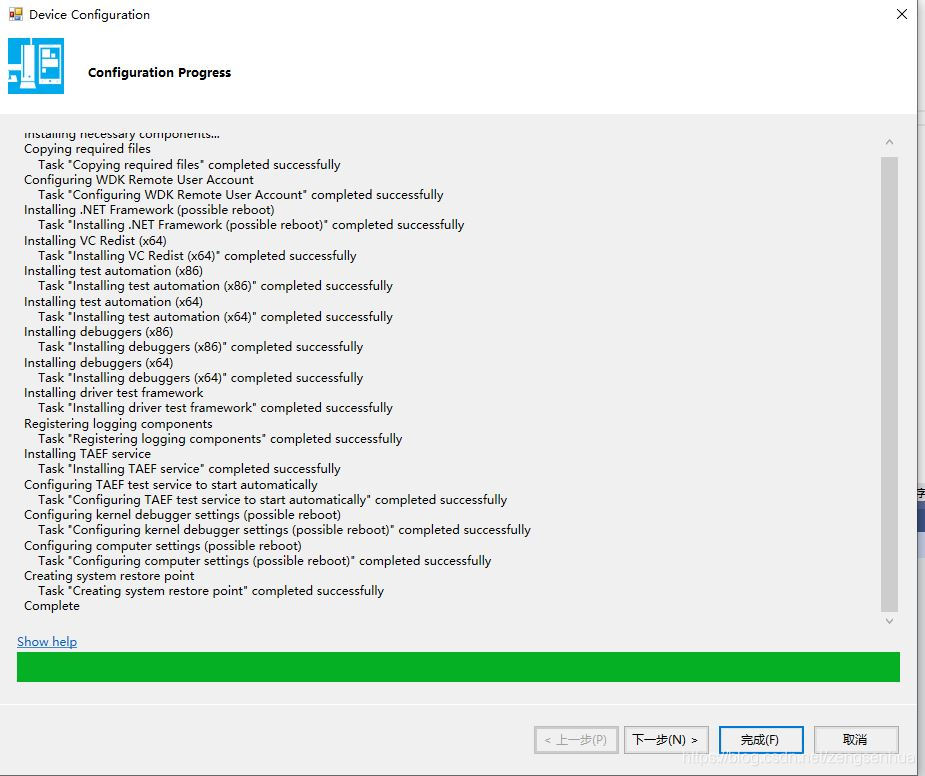Image resolution: width=925 pixels, height=776 pixels.
Task: Click the green configuration progress bar
Action: [458, 667]
